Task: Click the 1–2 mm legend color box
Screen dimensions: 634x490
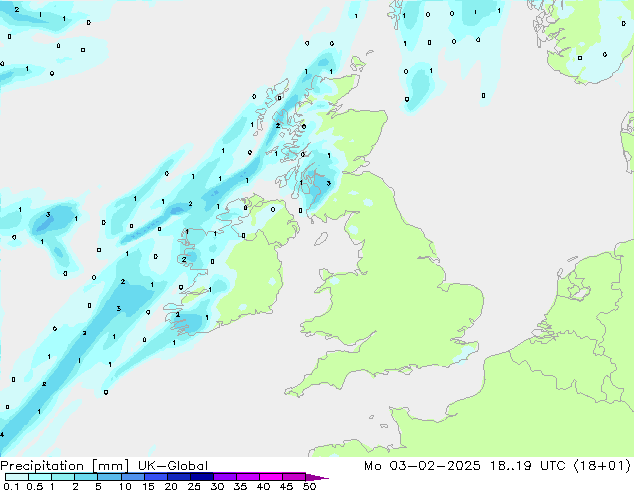Action: tap(63, 477)
